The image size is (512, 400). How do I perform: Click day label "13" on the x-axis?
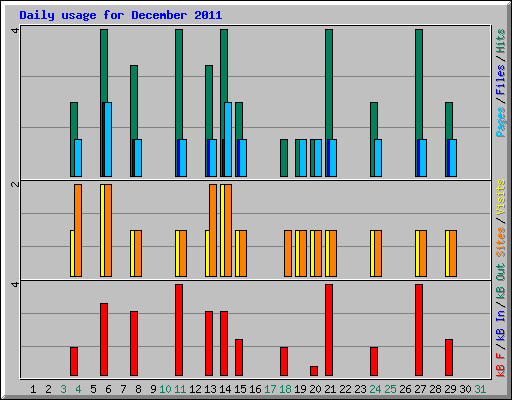click(210, 389)
